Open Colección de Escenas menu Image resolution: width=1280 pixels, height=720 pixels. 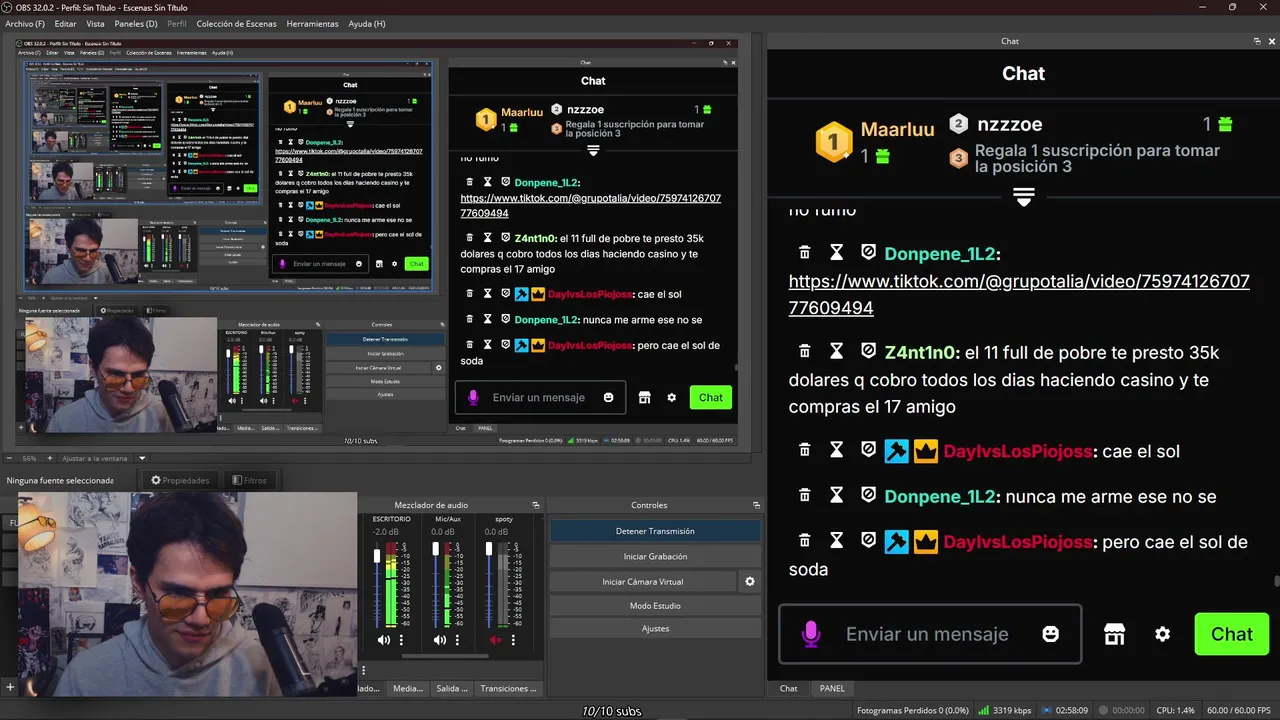(236, 23)
